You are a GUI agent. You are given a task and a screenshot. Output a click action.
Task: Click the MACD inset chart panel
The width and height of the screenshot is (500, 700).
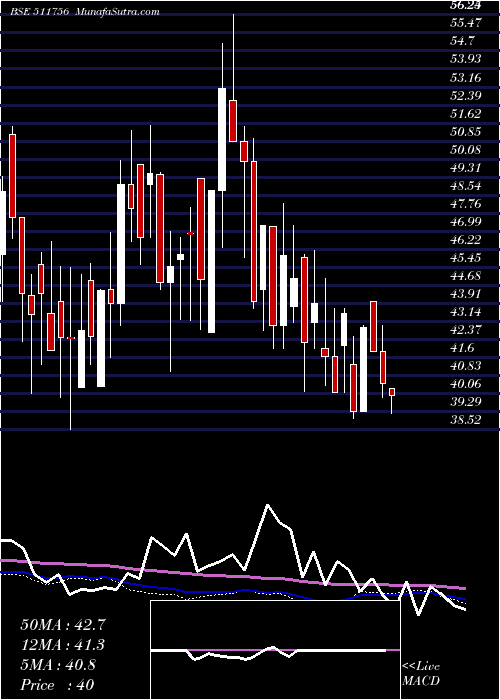(x=275, y=650)
